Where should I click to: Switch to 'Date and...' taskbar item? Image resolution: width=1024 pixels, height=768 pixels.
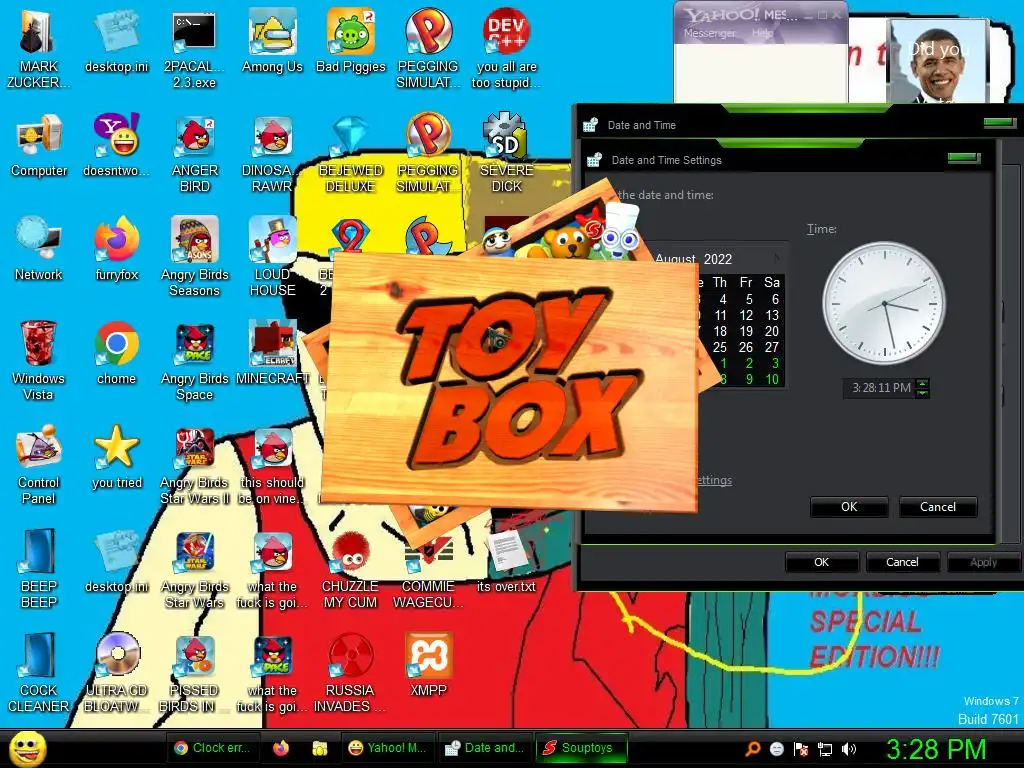[x=484, y=748]
